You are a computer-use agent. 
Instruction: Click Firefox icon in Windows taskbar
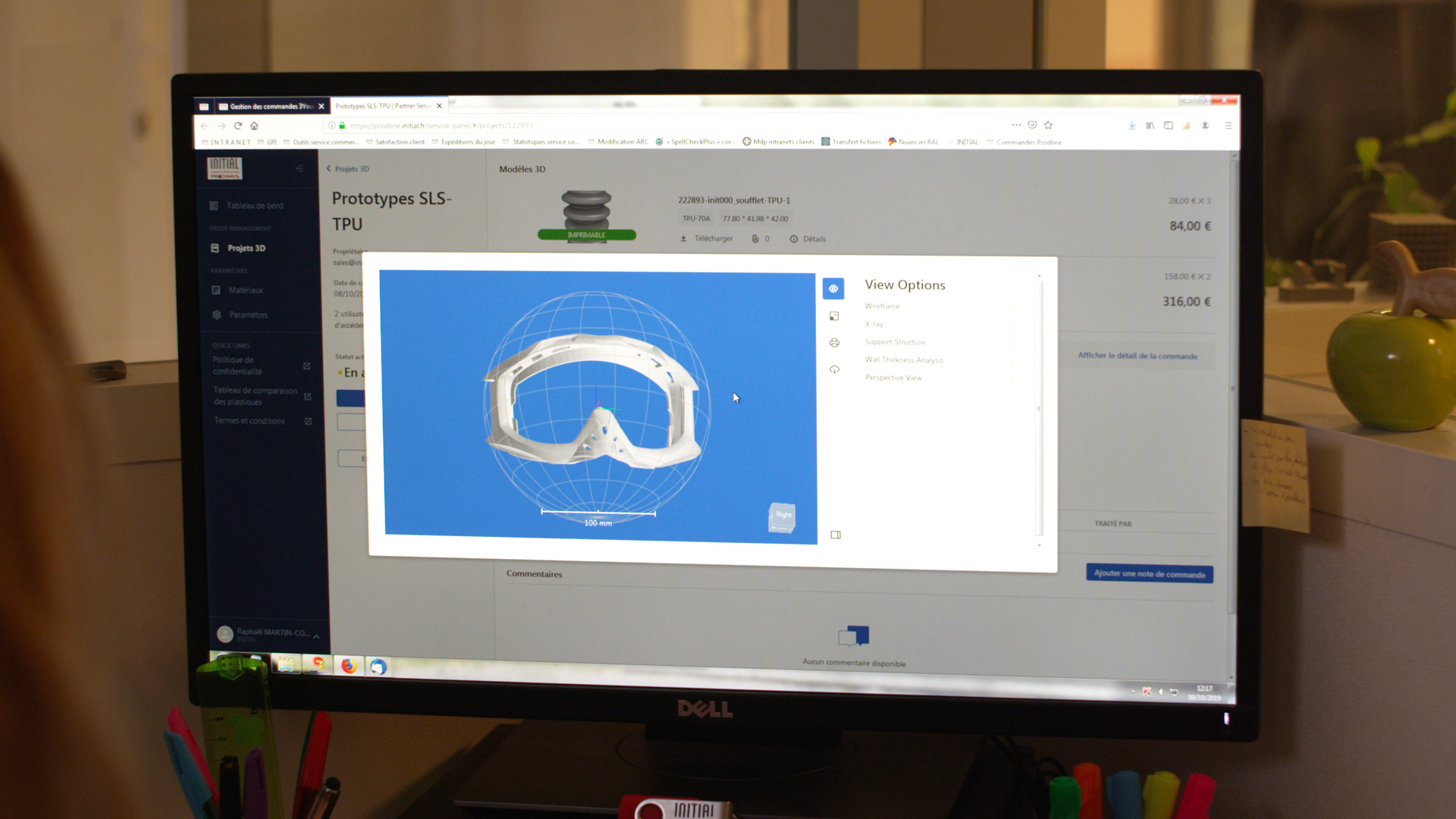pos(348,666)
